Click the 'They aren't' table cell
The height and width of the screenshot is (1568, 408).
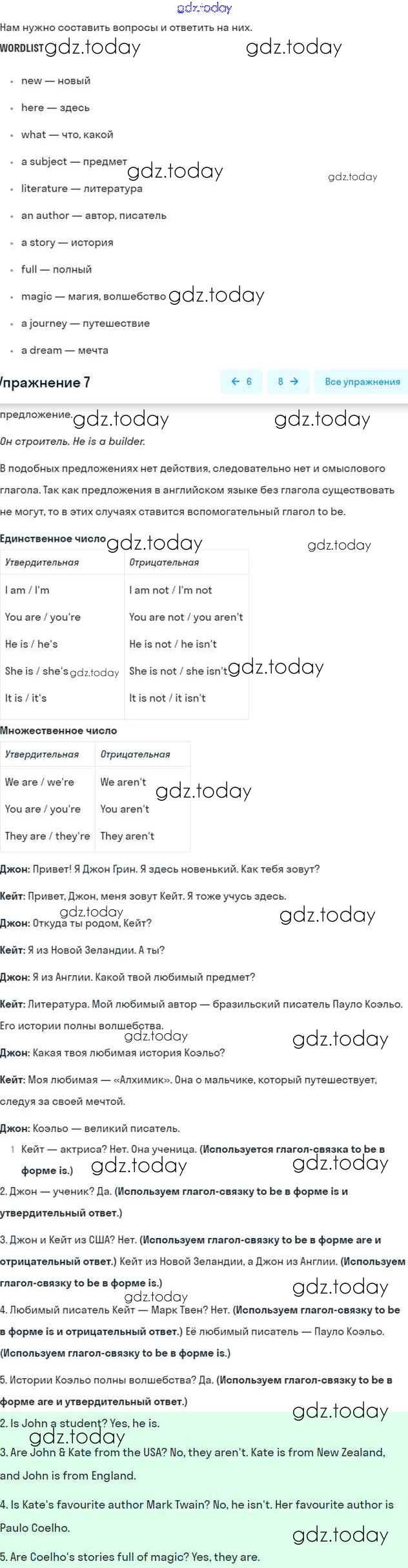[127, 836]
